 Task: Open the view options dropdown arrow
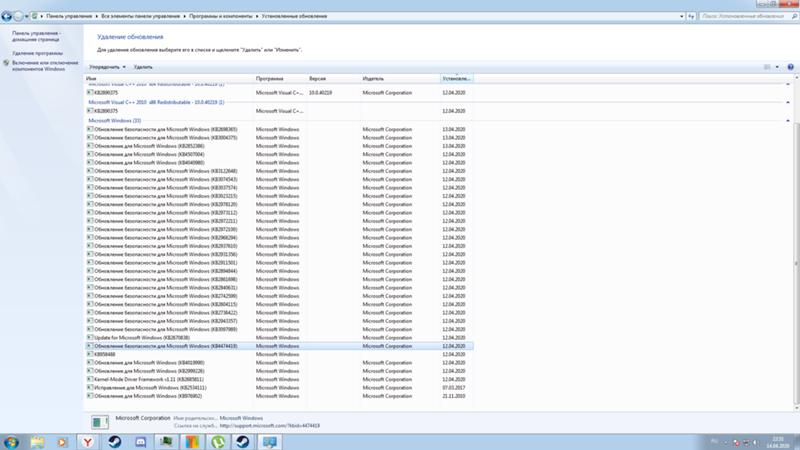tap(777, 67)
